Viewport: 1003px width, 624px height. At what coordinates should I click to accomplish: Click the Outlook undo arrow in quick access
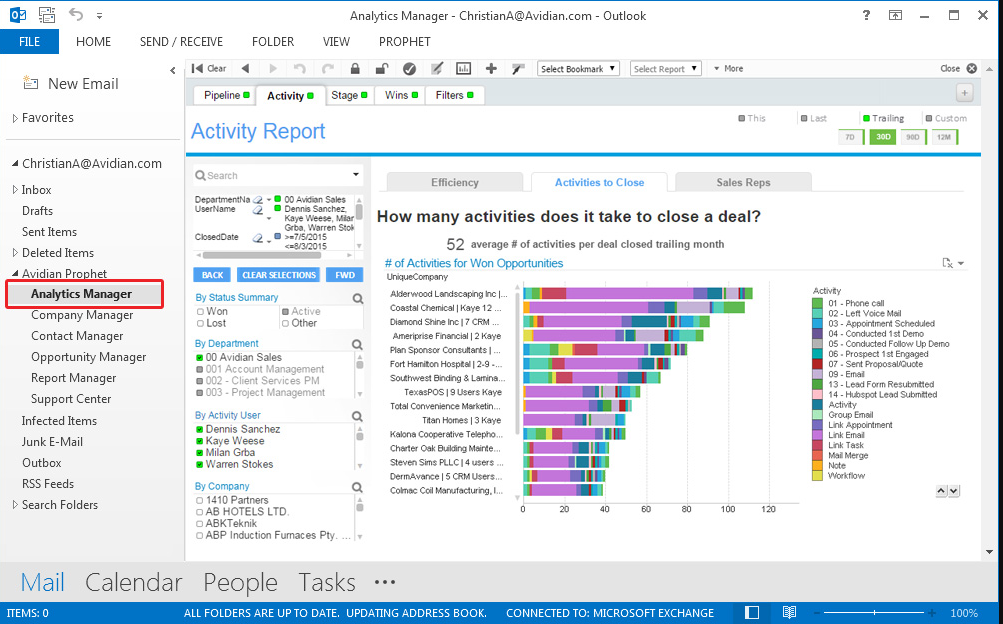click(75, 14)
